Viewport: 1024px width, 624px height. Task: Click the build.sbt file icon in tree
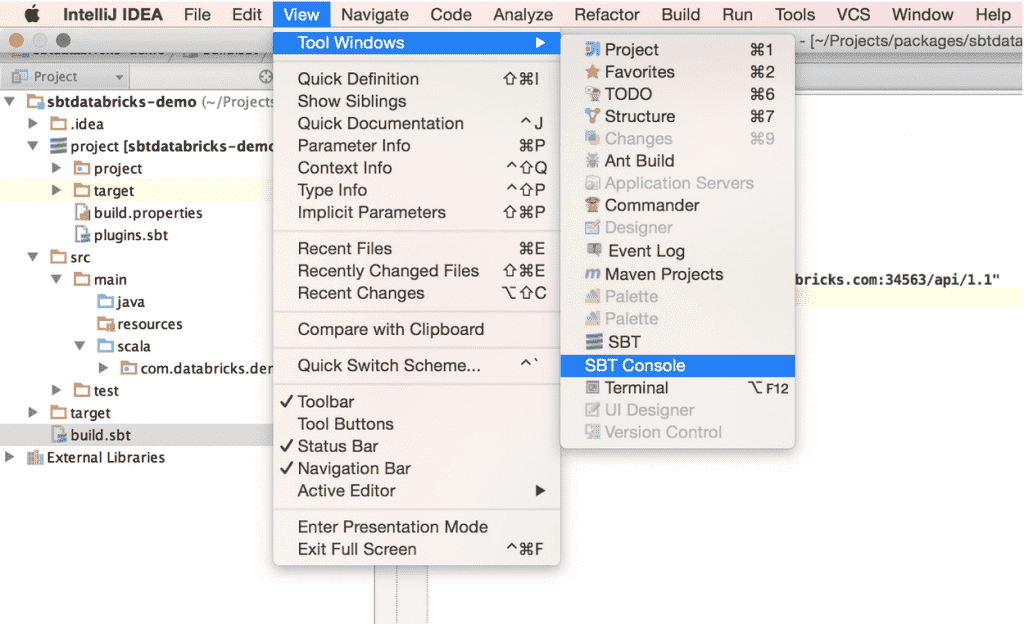pos(59,435)
